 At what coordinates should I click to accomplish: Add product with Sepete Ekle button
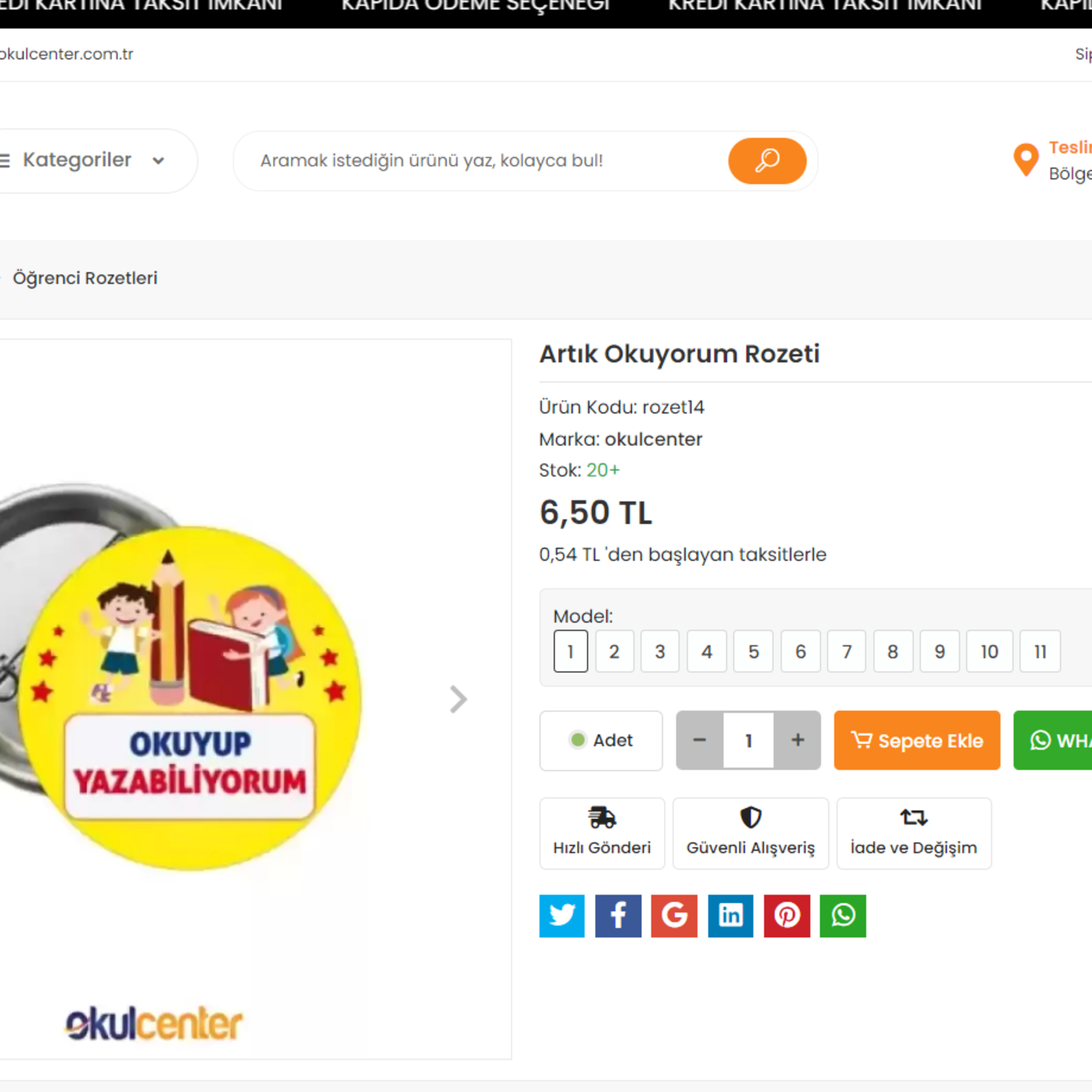[917, 740]
